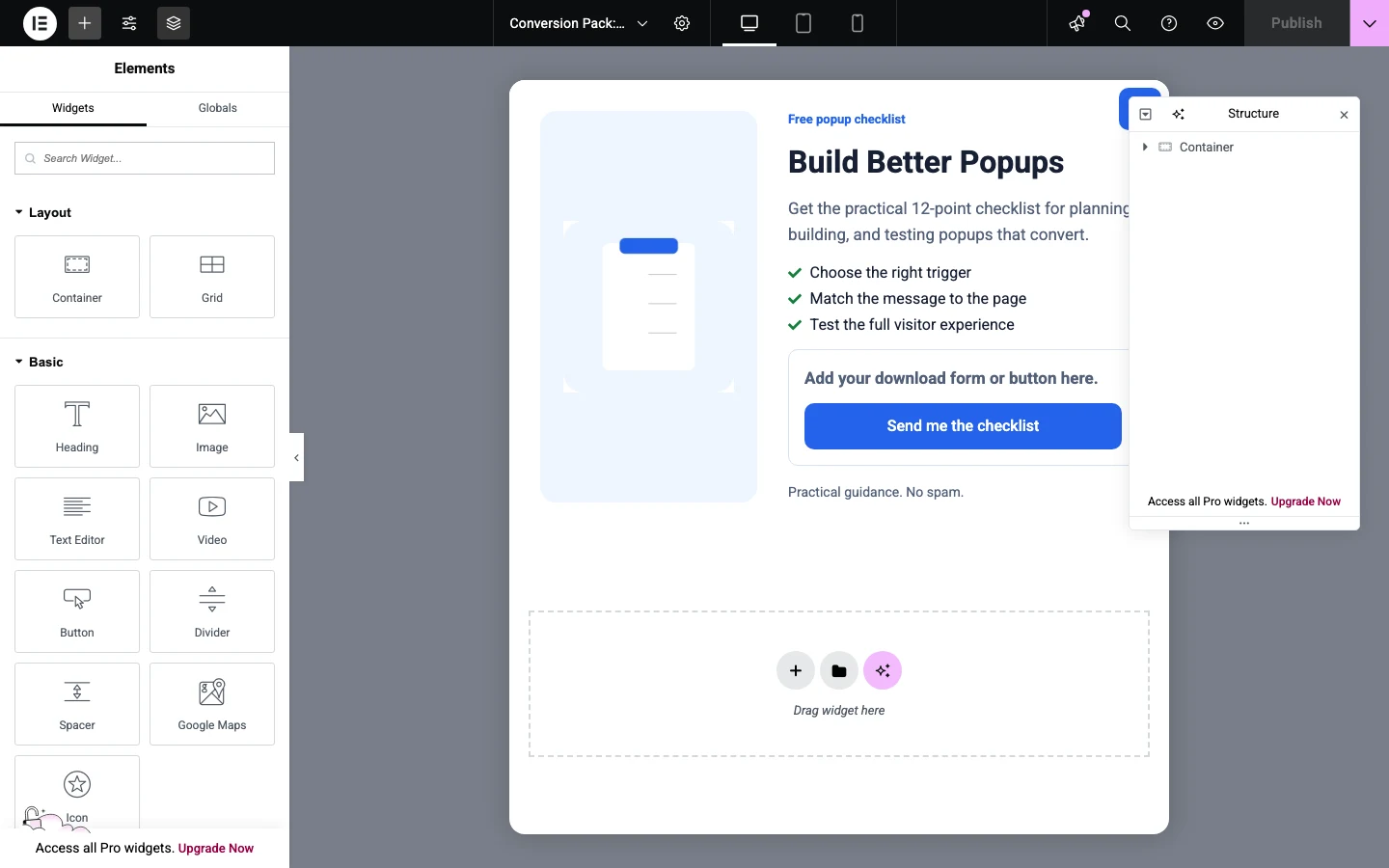Select the Spacer widget
The height and width of the screenshot is (868, 1389).
click(x=77, y=704)
